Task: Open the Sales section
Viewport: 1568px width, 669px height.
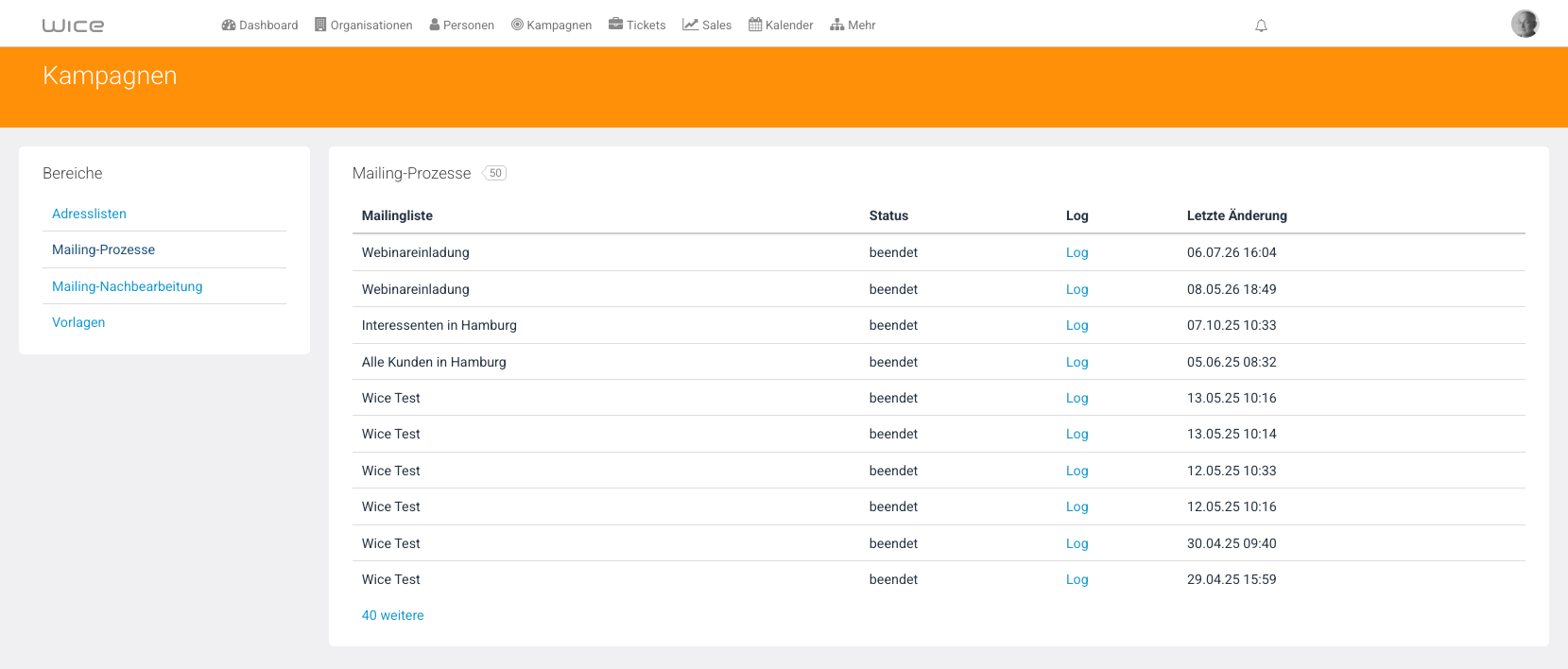Action: coord(707,26)
